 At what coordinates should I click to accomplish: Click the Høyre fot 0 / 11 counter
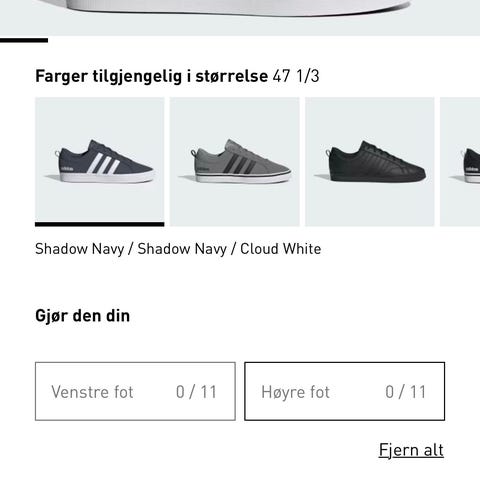[406, 392]
